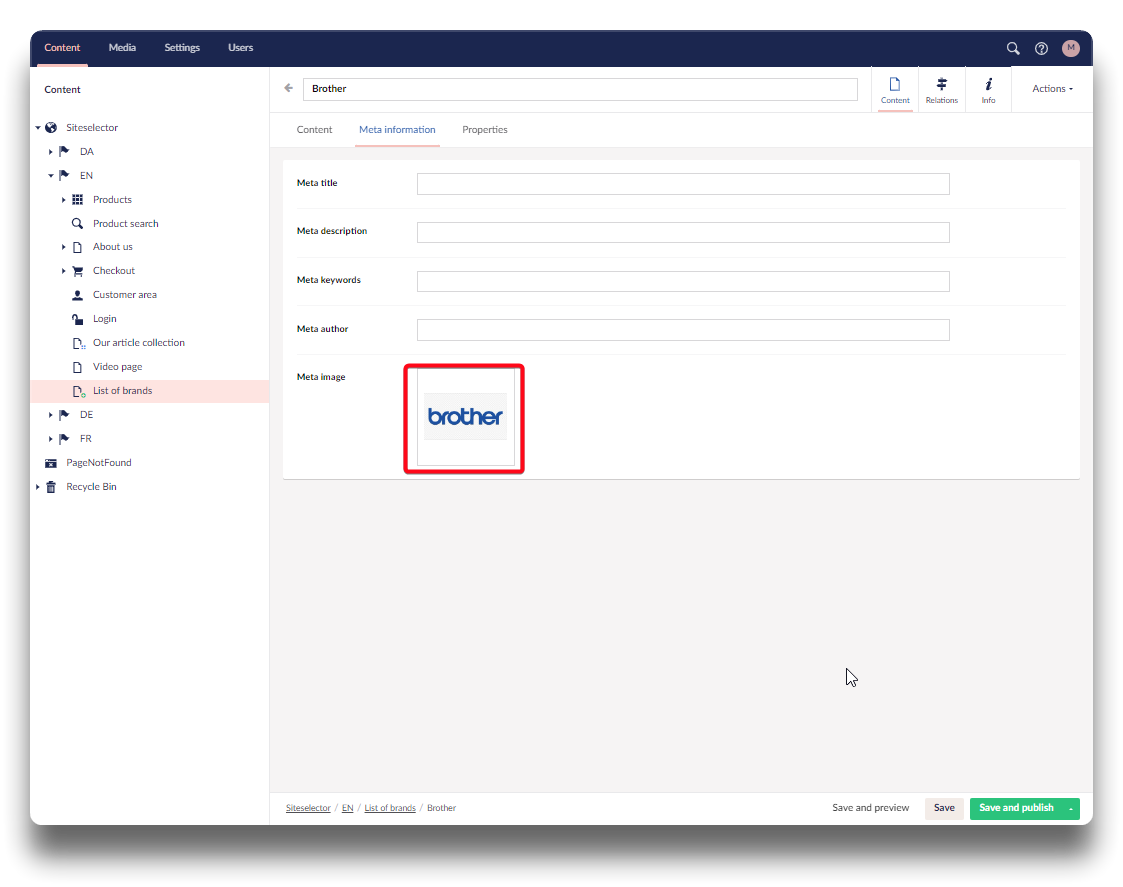Focus the Meta description input field
The width and height of the screenshot is (1123, 887).
coord(682,233)
